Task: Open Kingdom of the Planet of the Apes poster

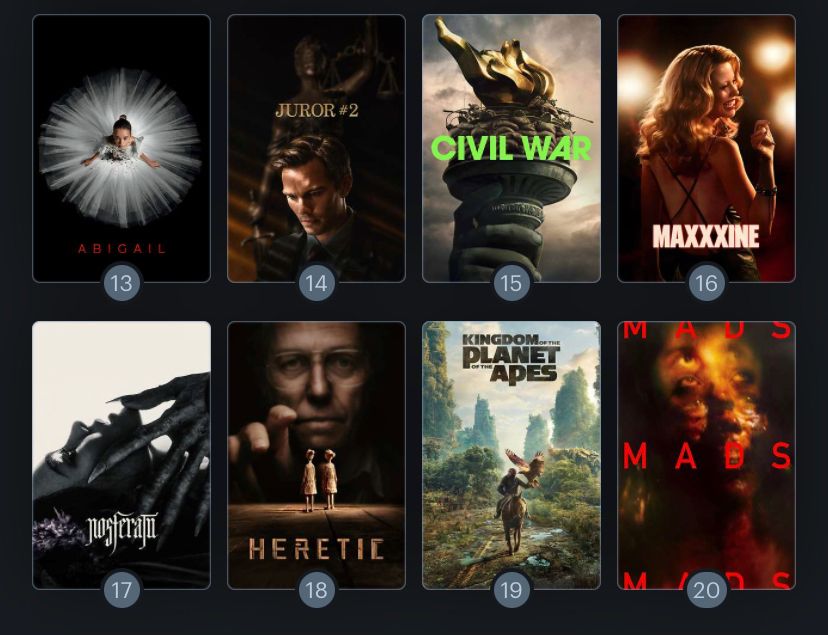Action: (x=511, y=455)
